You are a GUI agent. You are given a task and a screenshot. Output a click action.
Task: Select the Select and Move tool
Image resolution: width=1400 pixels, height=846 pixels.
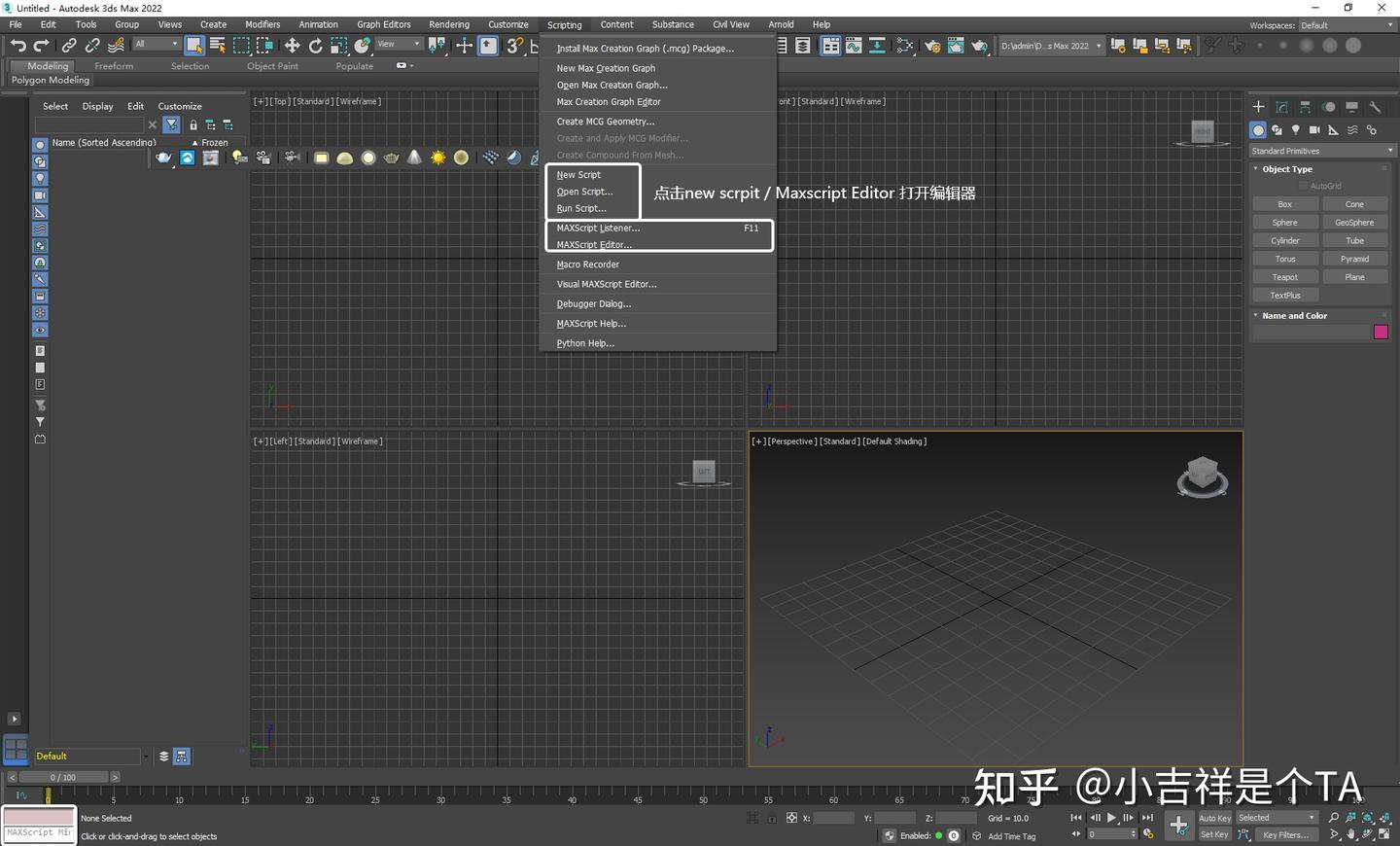[292, 46]
